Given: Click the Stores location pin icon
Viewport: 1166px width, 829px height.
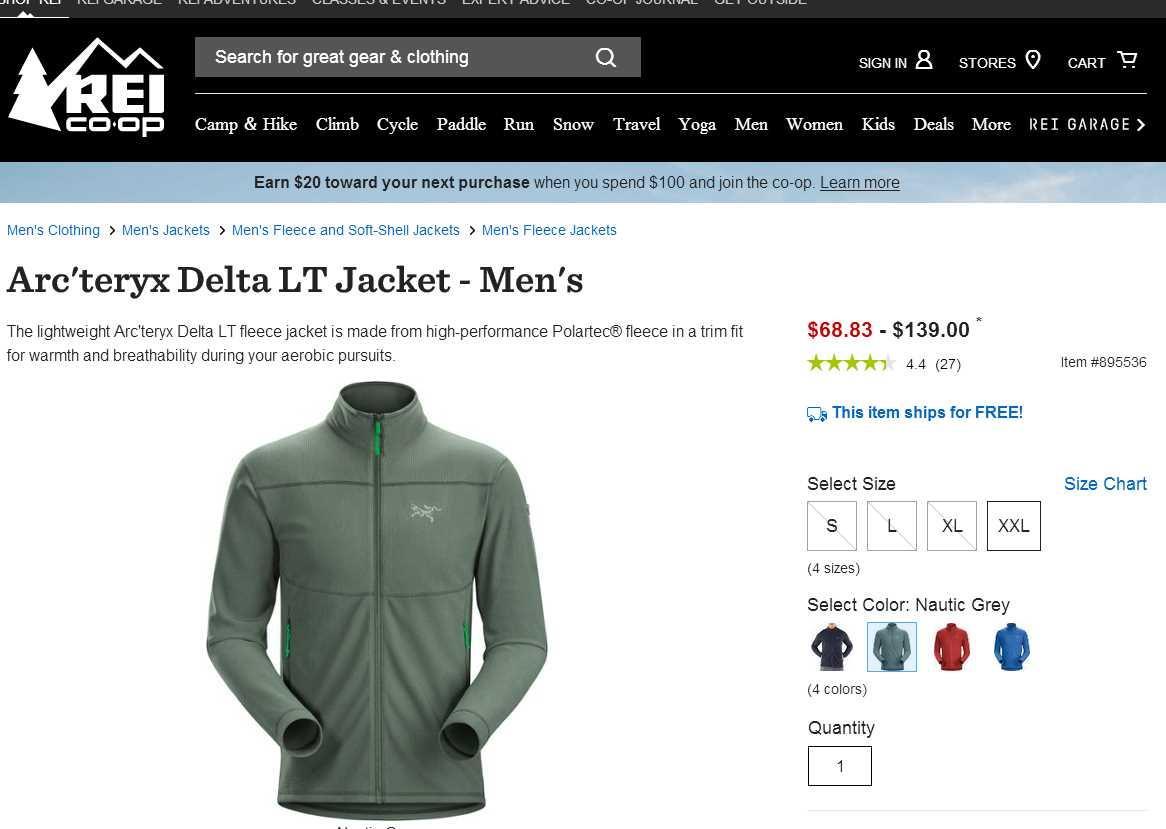Looking at the screenshot, I should (1033, 59).
